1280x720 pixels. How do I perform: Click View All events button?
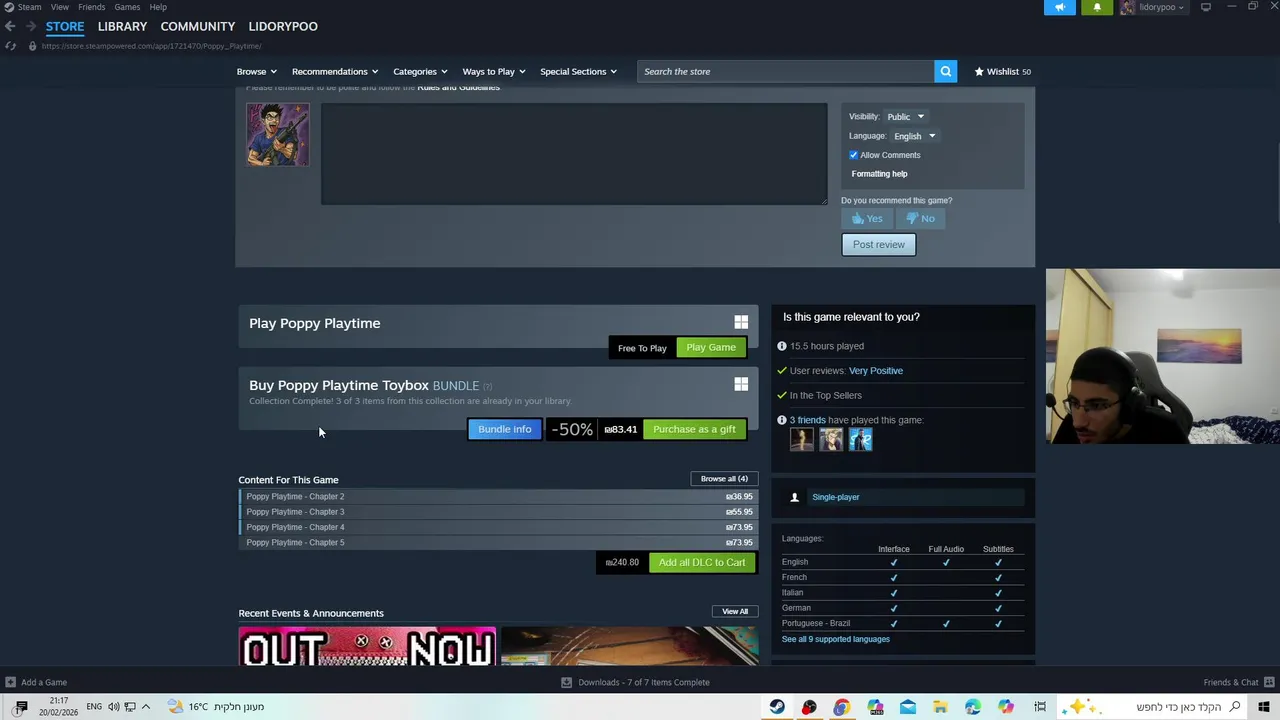click(735, 611)
